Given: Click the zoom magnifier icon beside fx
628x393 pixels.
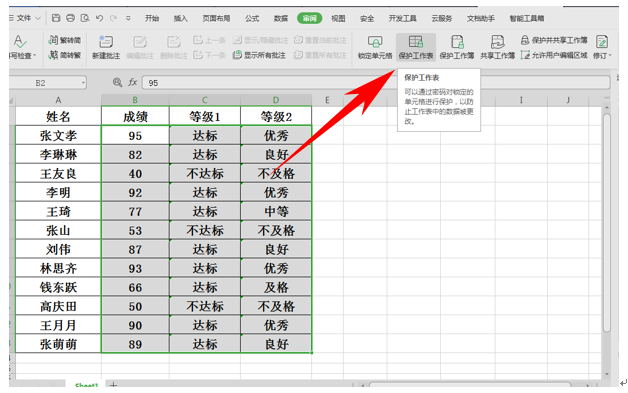Looking at the screenshot, I should tap(117, 83).
